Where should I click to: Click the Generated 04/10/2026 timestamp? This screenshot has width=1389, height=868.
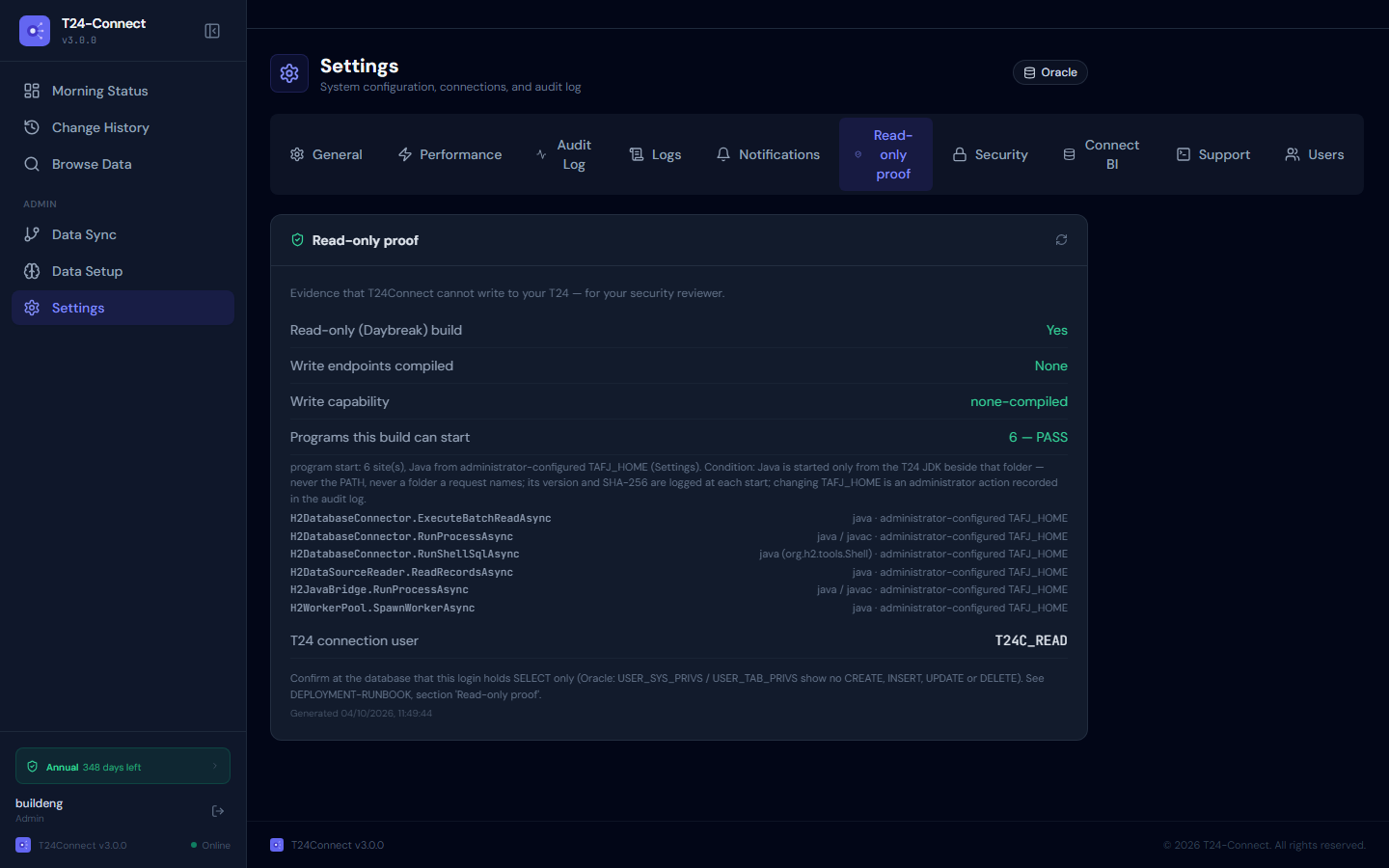click(x=361, y=714)
